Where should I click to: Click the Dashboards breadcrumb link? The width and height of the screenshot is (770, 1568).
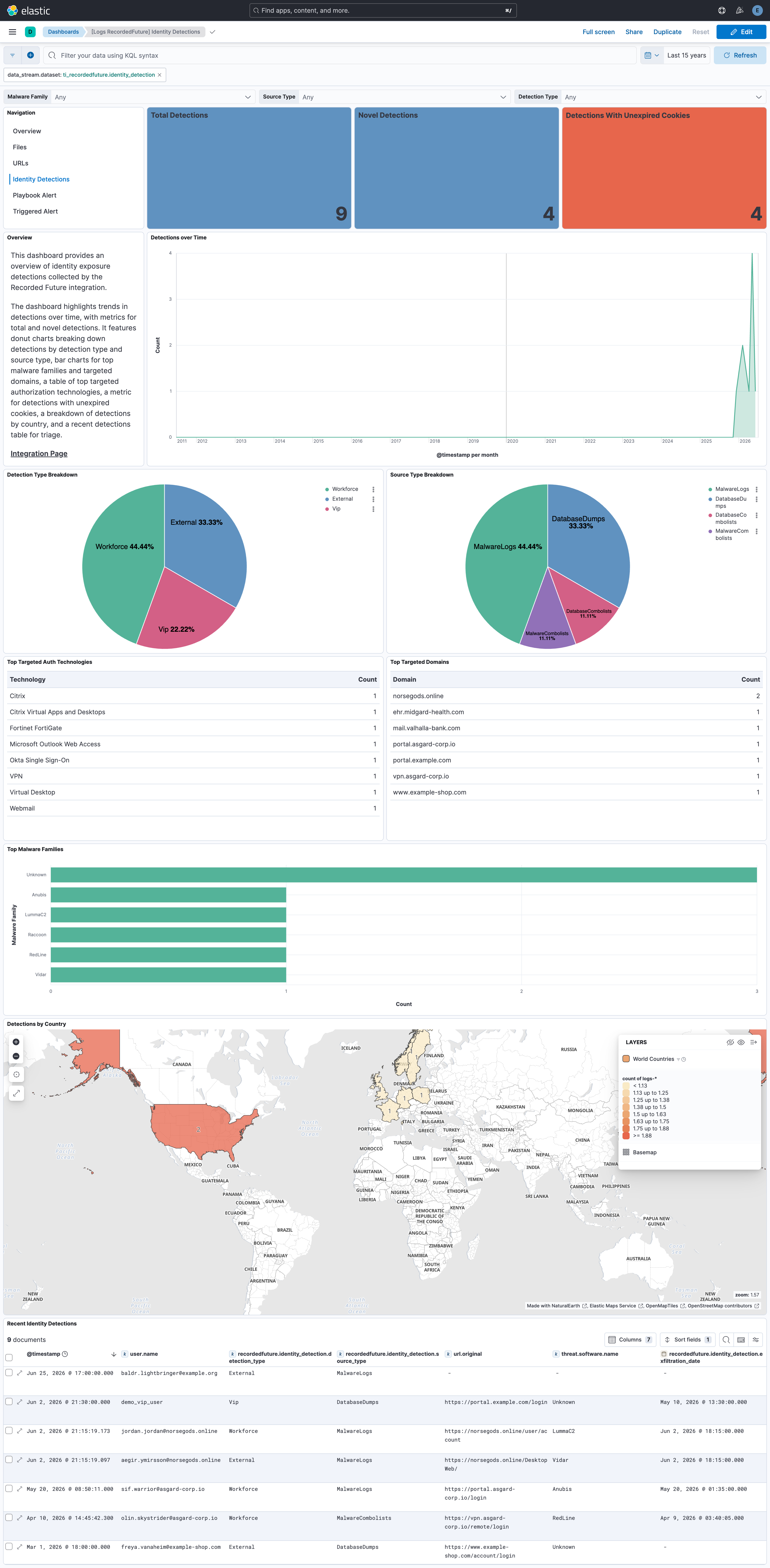coord(63,32)
